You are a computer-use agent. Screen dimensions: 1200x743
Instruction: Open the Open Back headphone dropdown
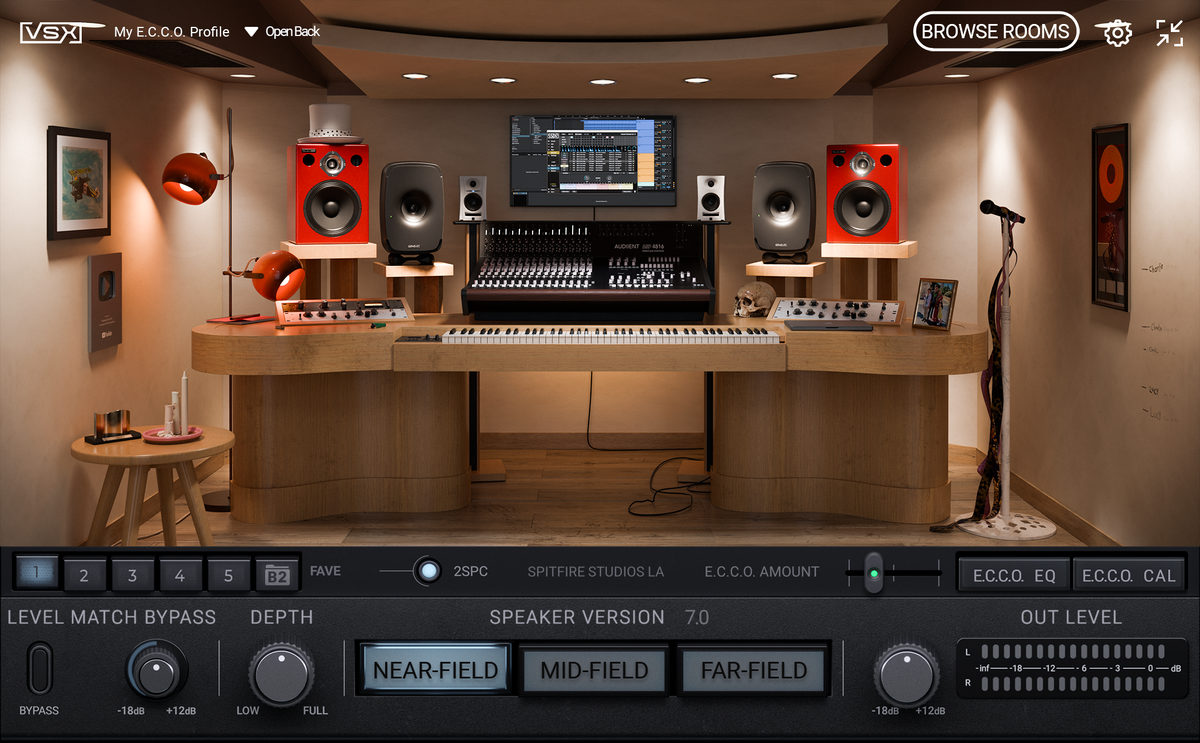point(282,31)
